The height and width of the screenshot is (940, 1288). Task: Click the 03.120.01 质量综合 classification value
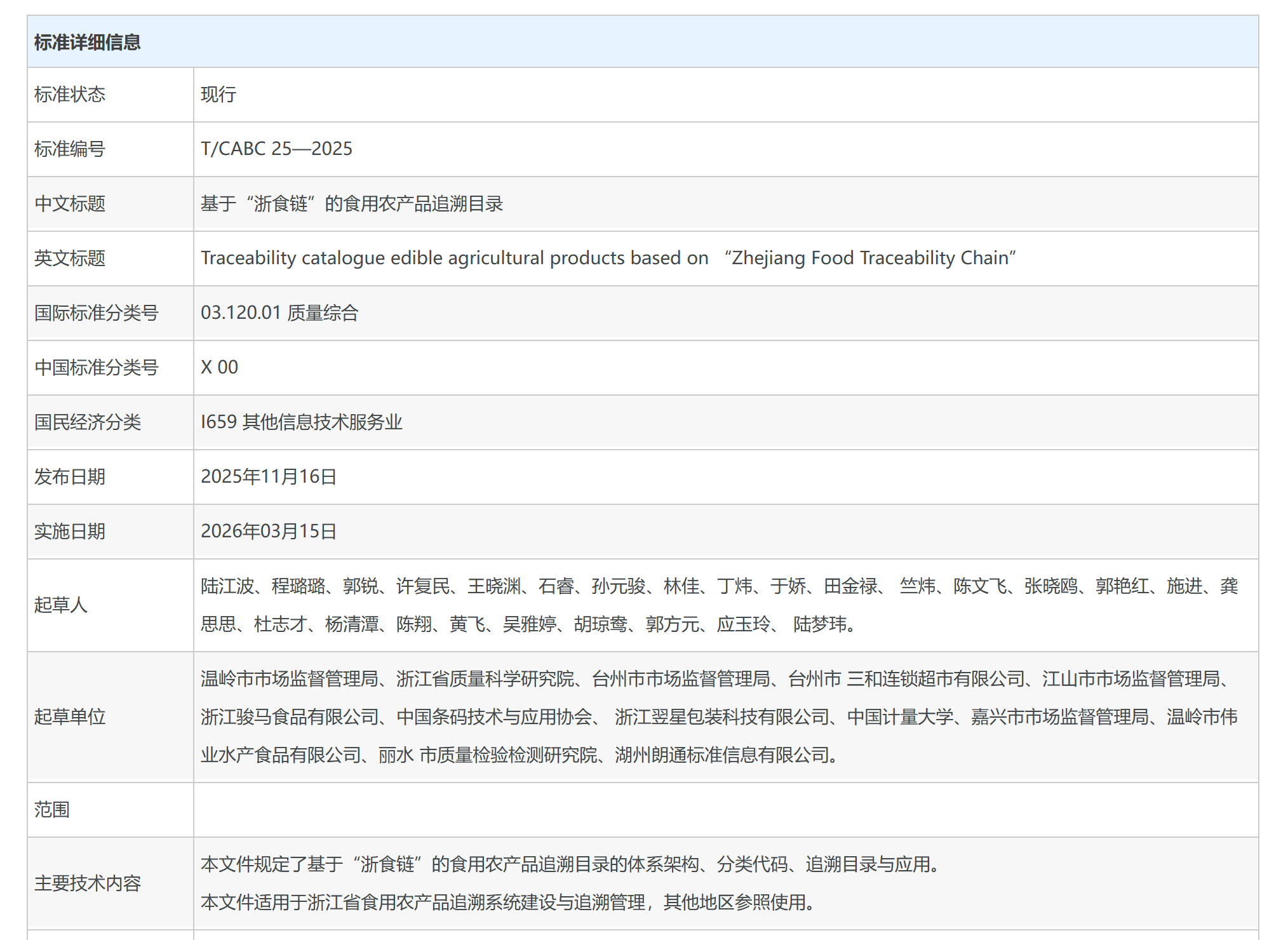tap(279, 312)
